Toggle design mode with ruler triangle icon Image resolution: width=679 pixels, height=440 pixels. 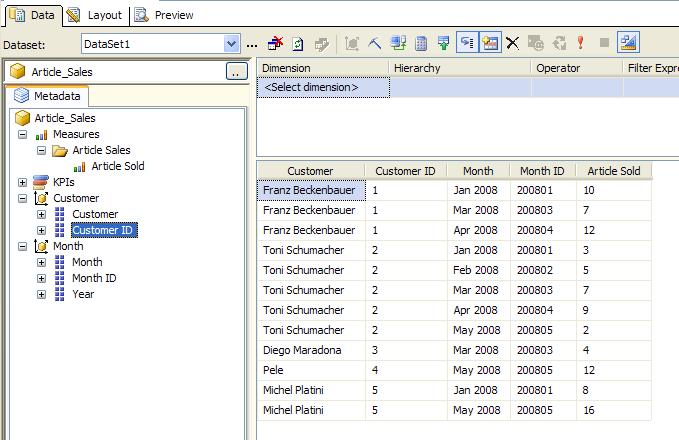(628, 42)
